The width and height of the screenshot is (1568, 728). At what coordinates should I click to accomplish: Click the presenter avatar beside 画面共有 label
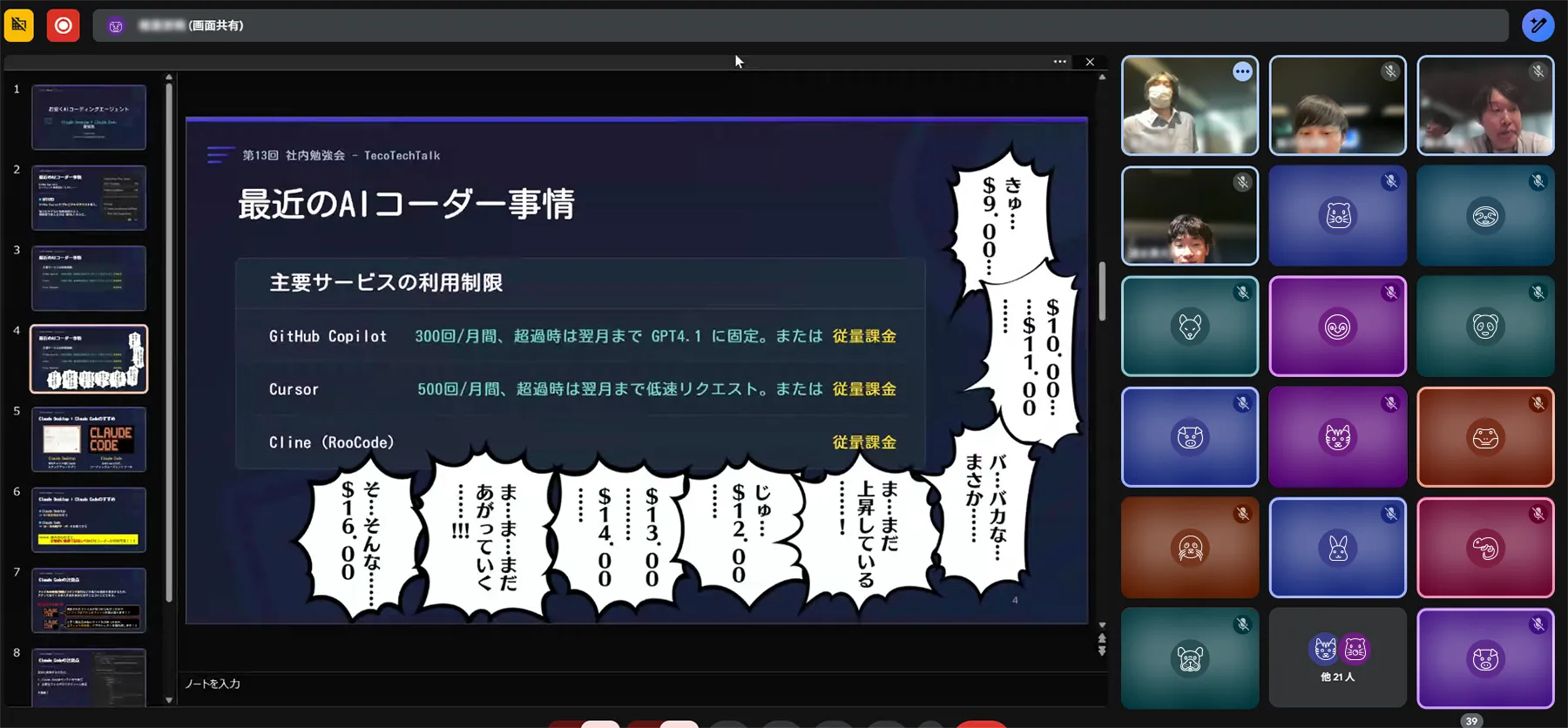click(116, 26)
